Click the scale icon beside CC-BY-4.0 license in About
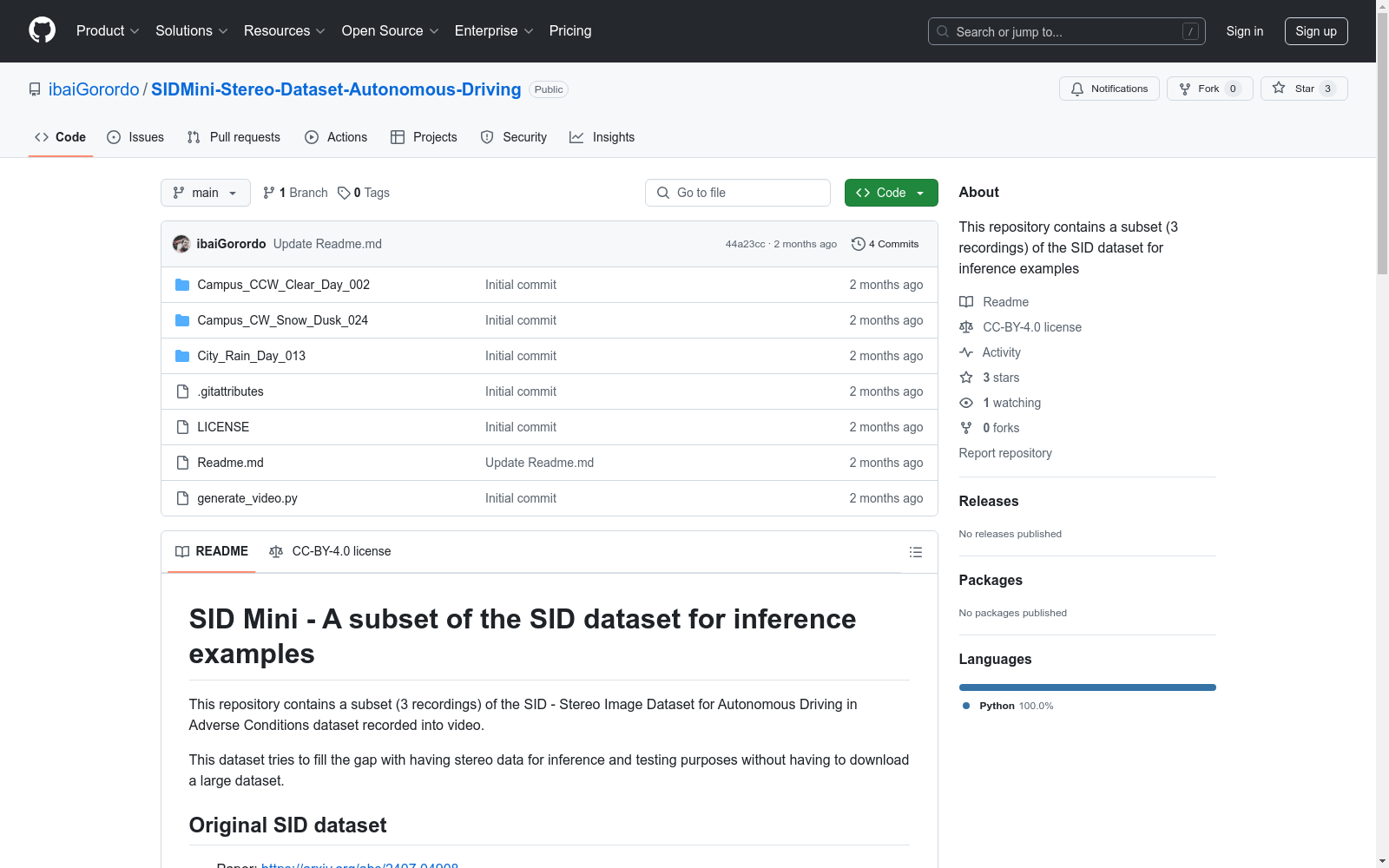Screen dimensions: 1389x868 966,327
